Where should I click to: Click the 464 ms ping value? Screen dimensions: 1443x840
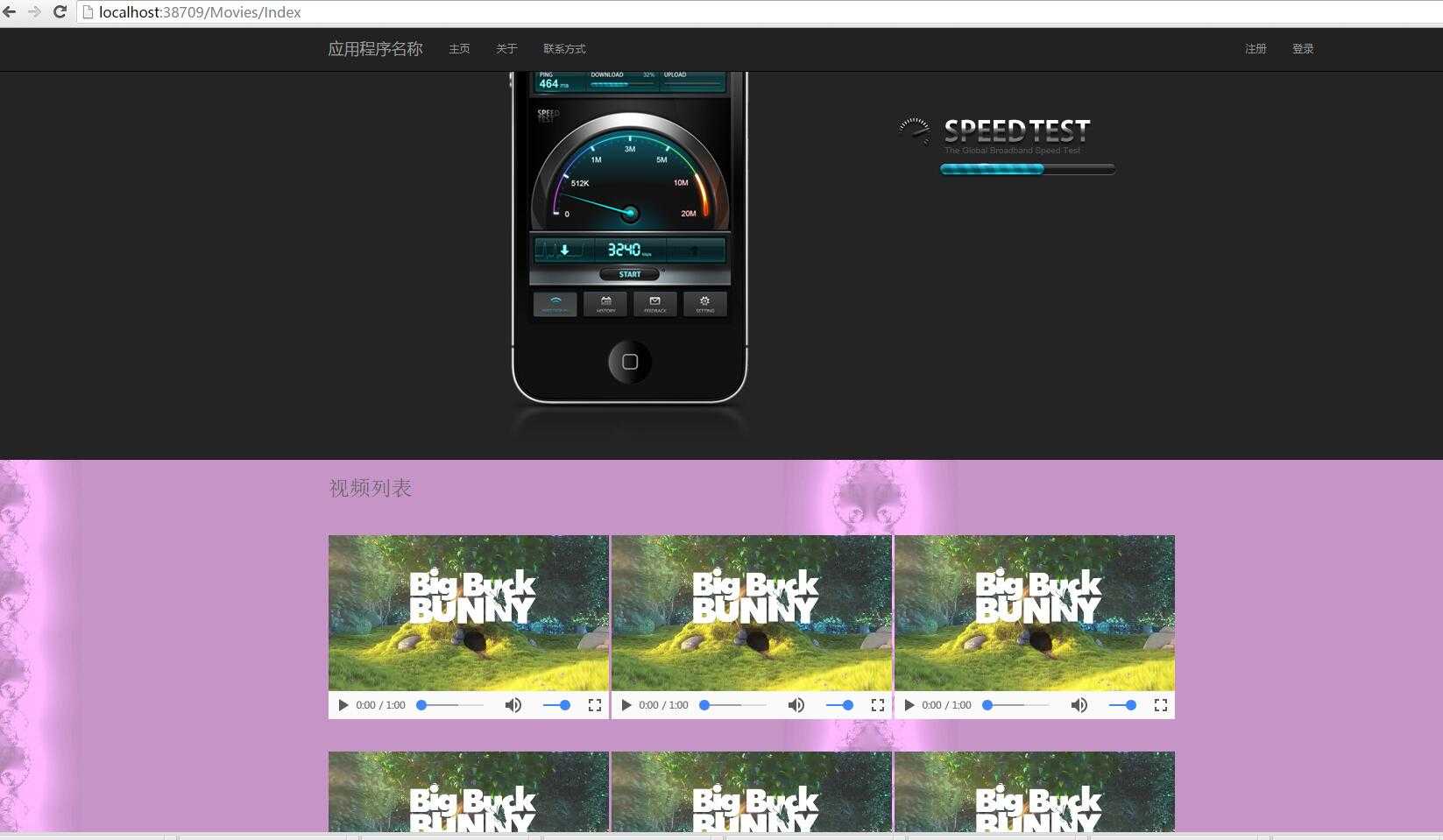tap(554, 84)
